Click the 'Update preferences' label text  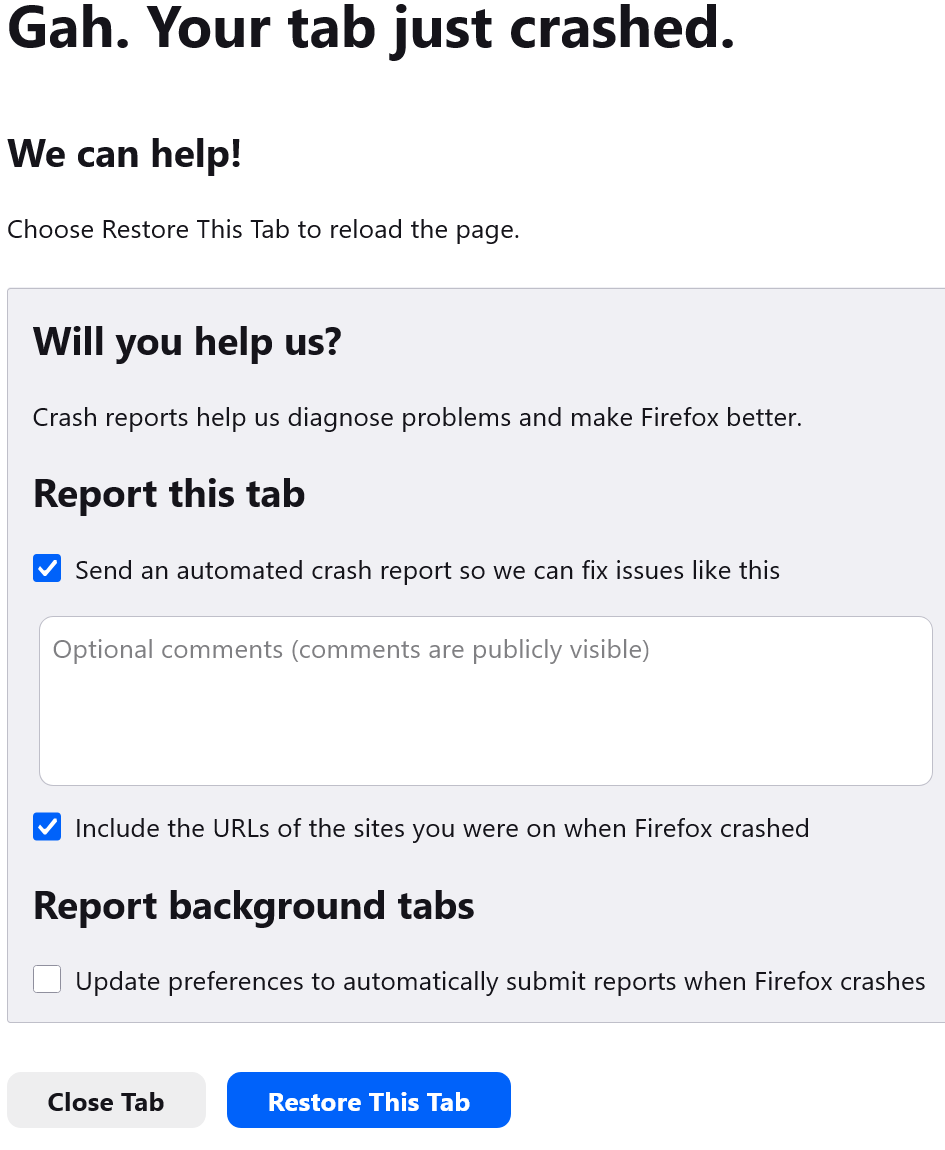500,981
